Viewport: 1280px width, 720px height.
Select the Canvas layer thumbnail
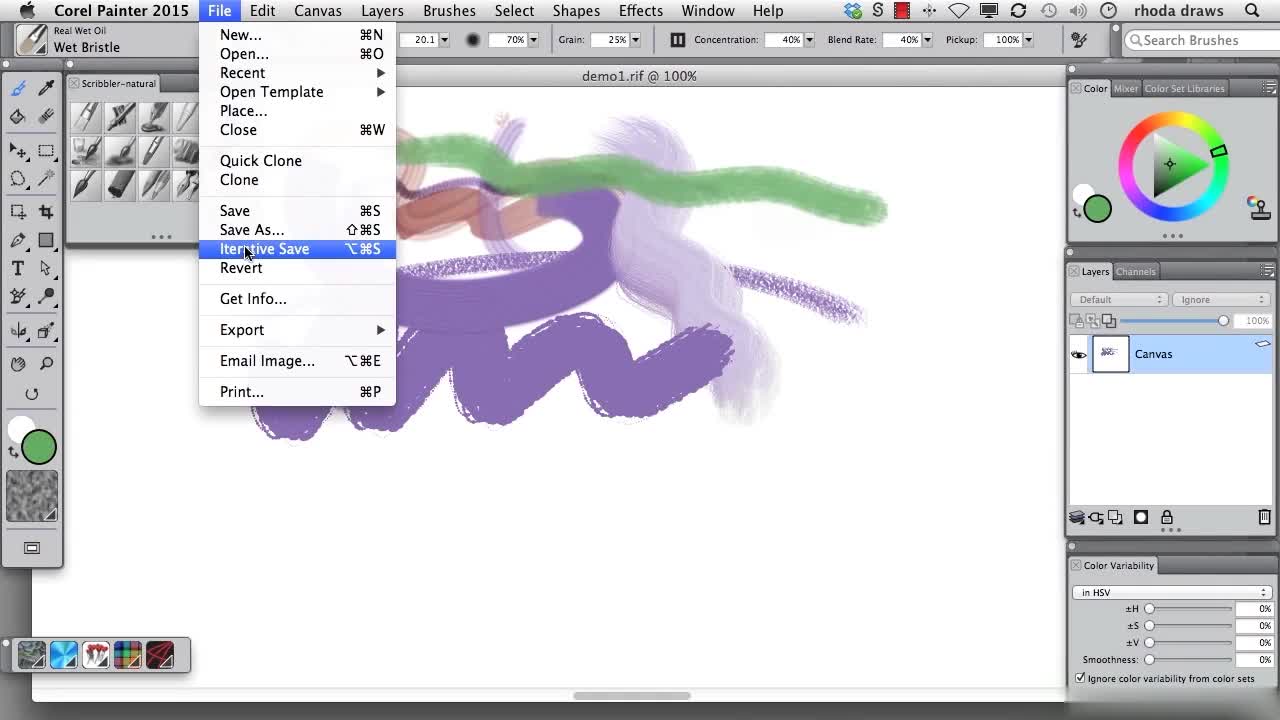[x=1111, y=354]
